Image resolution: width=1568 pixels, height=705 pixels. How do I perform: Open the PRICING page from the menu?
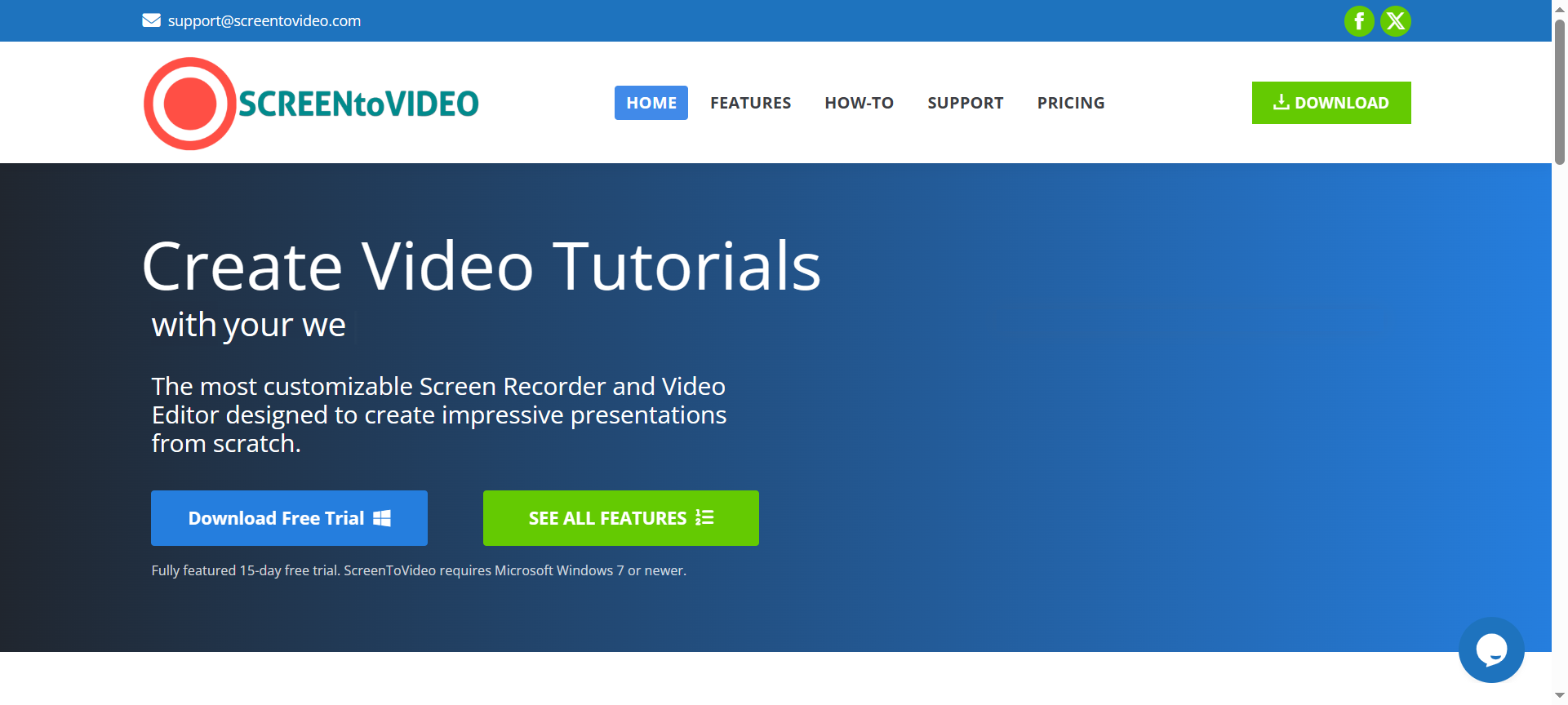(x=1070, y=103)
